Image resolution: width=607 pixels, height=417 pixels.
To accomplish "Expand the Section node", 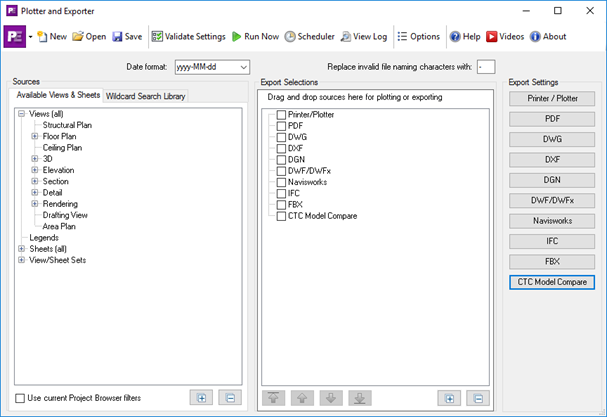I will pos(35,181).
